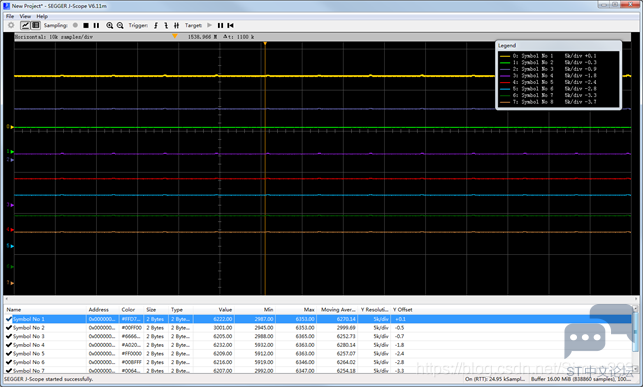
Task: Click the Buffer 16.00 MiB status entry
Action: pos(582,379)
